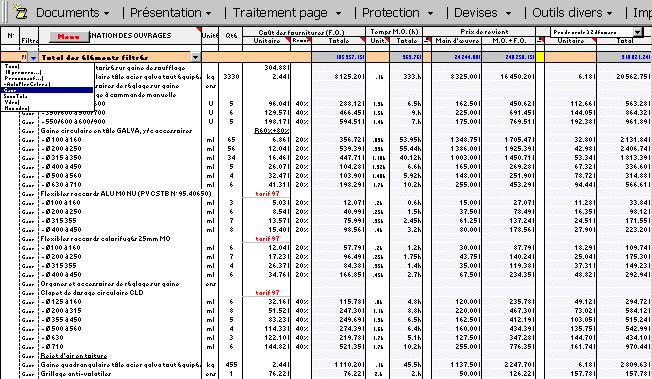
Task: Click the red Menu button
Action: (x=69, y=37)
